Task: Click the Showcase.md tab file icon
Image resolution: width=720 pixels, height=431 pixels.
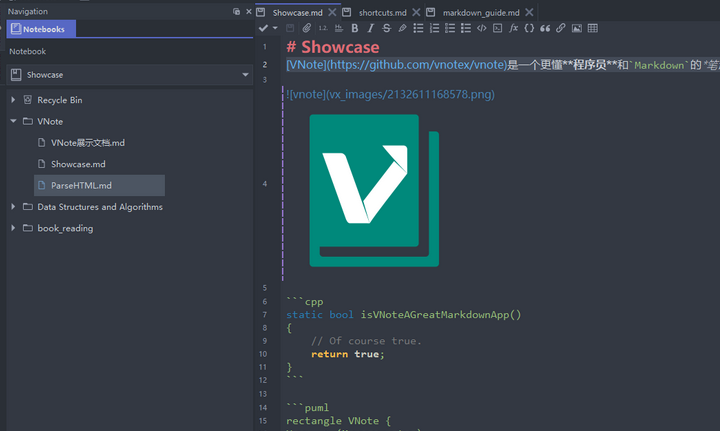Action: pos(261,12)
